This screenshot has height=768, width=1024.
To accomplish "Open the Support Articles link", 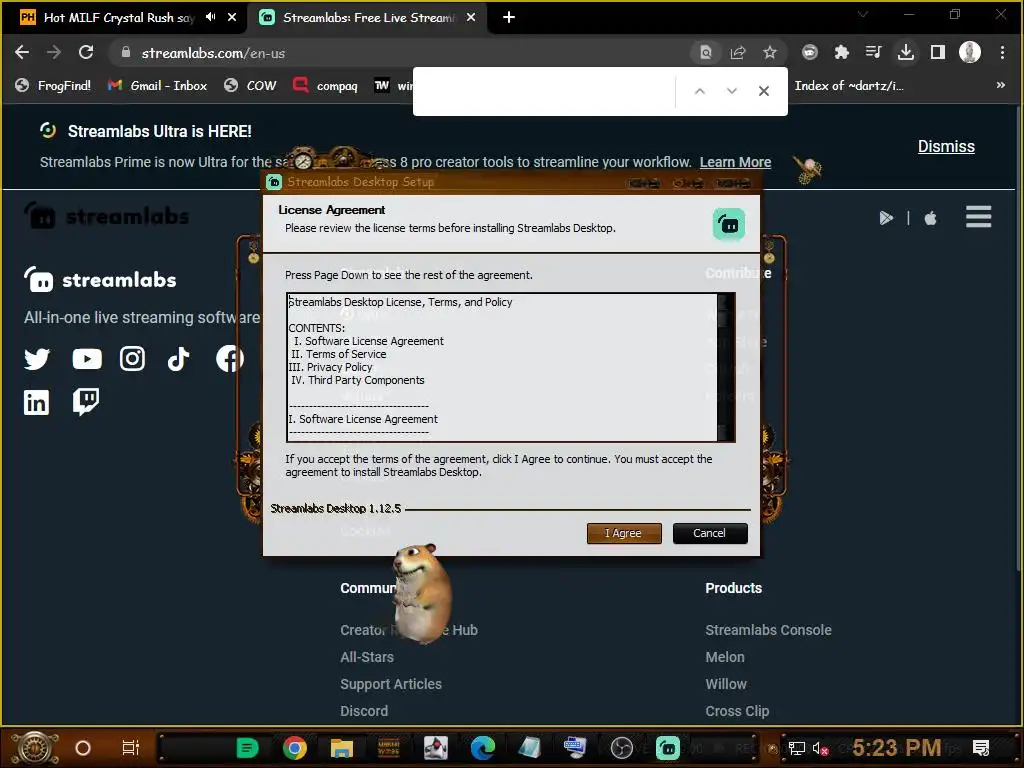I will (x=391, y=684).
